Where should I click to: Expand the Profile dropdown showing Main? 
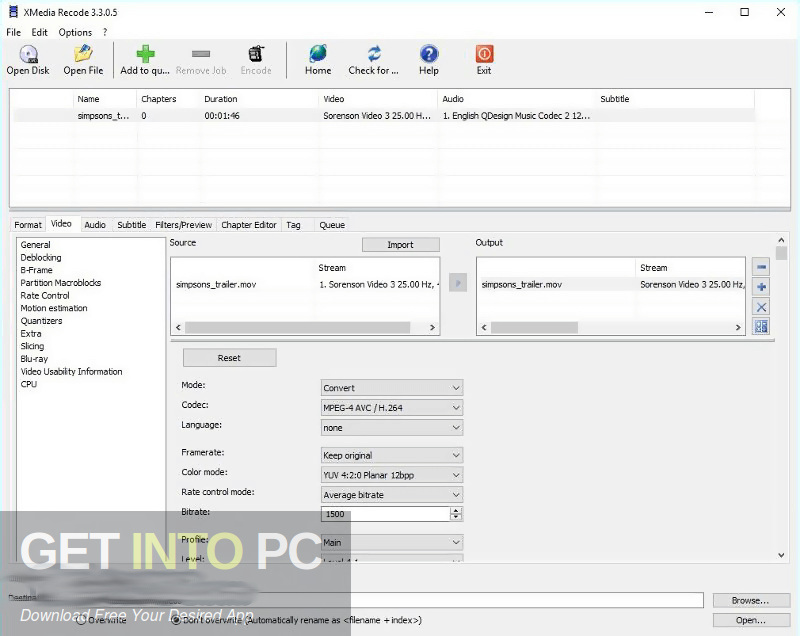click(392, 542)
